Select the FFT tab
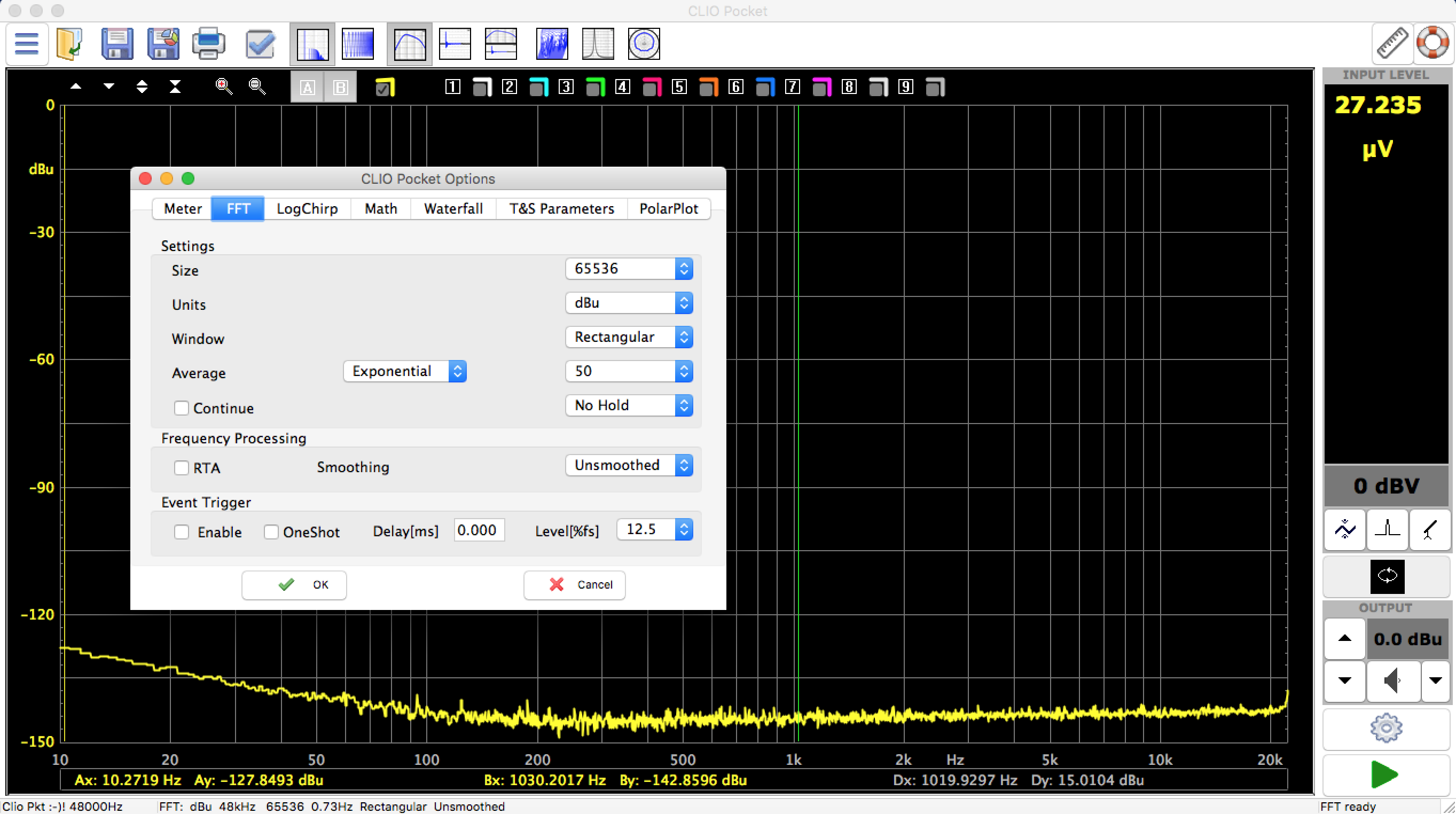Viewport: 1456px width, 814px height. coord(238,209)
